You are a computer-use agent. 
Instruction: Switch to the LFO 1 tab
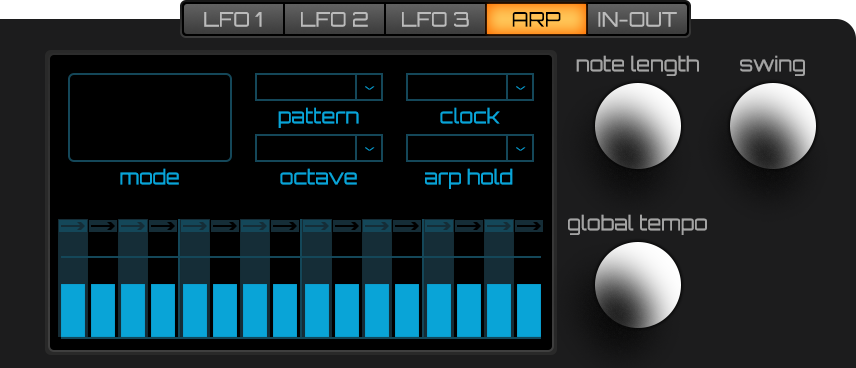point(234,20)
